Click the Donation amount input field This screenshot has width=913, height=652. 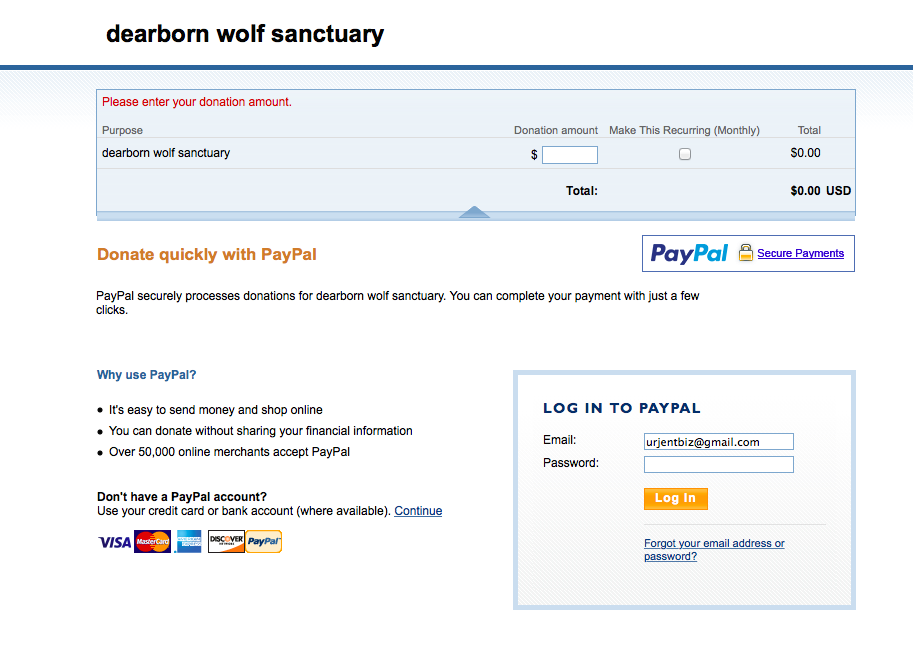point(570,155)
